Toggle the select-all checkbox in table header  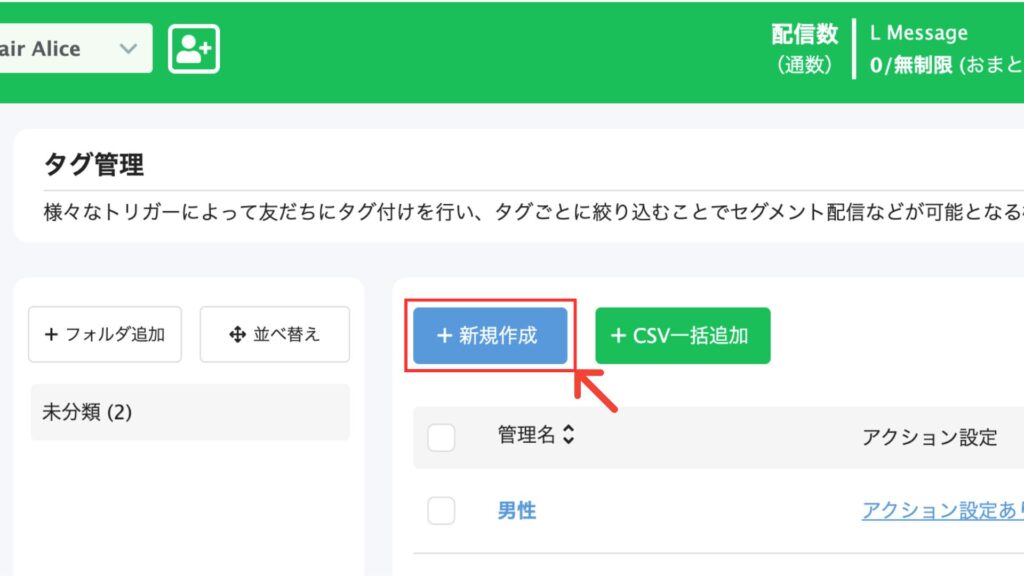point(441,437)
